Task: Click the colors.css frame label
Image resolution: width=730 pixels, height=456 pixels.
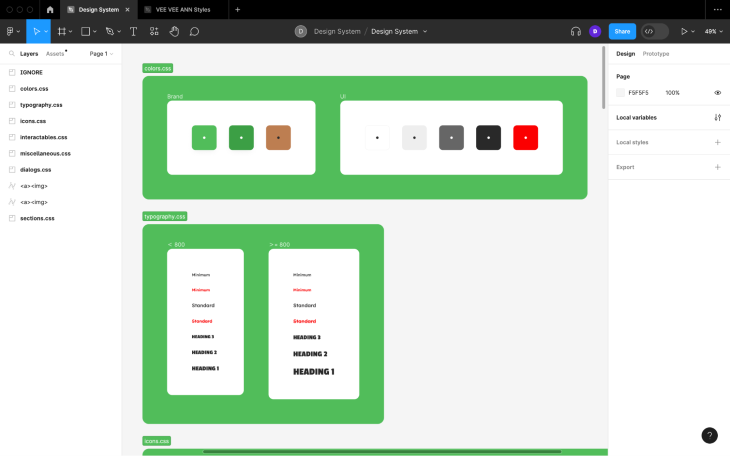Action: pos(157,68)
